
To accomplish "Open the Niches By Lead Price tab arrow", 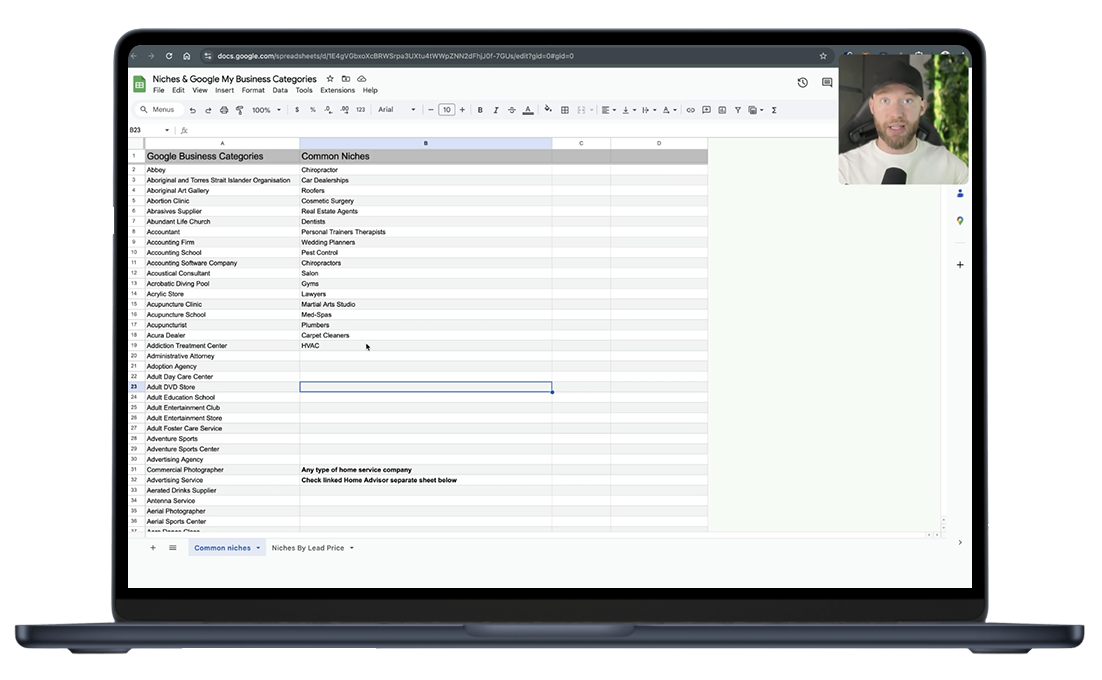I will tap(351, 548).
